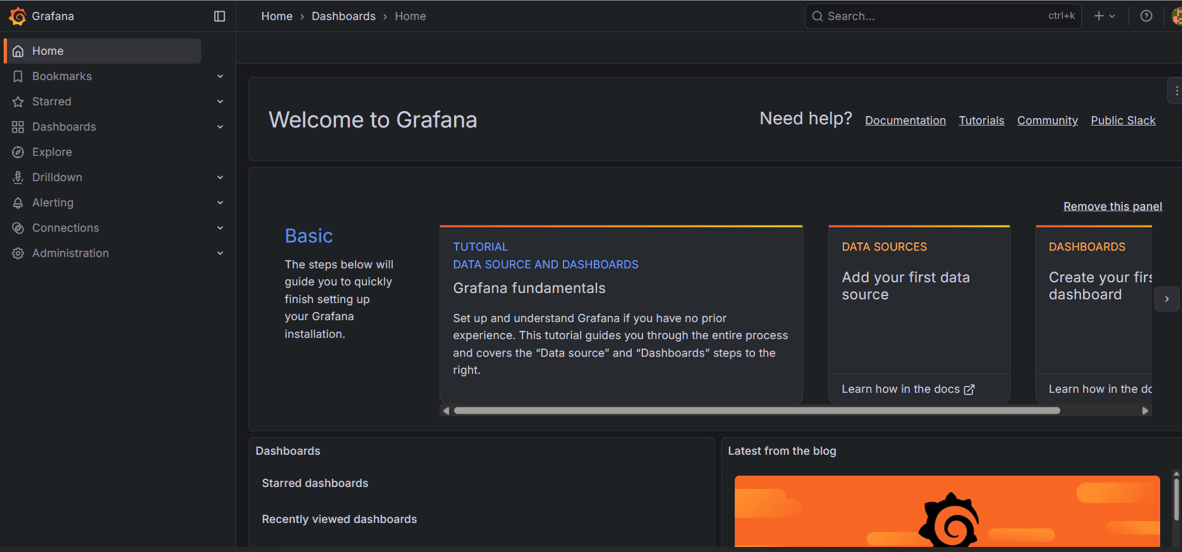Click the user profile avatar icon

[1176, 16]
